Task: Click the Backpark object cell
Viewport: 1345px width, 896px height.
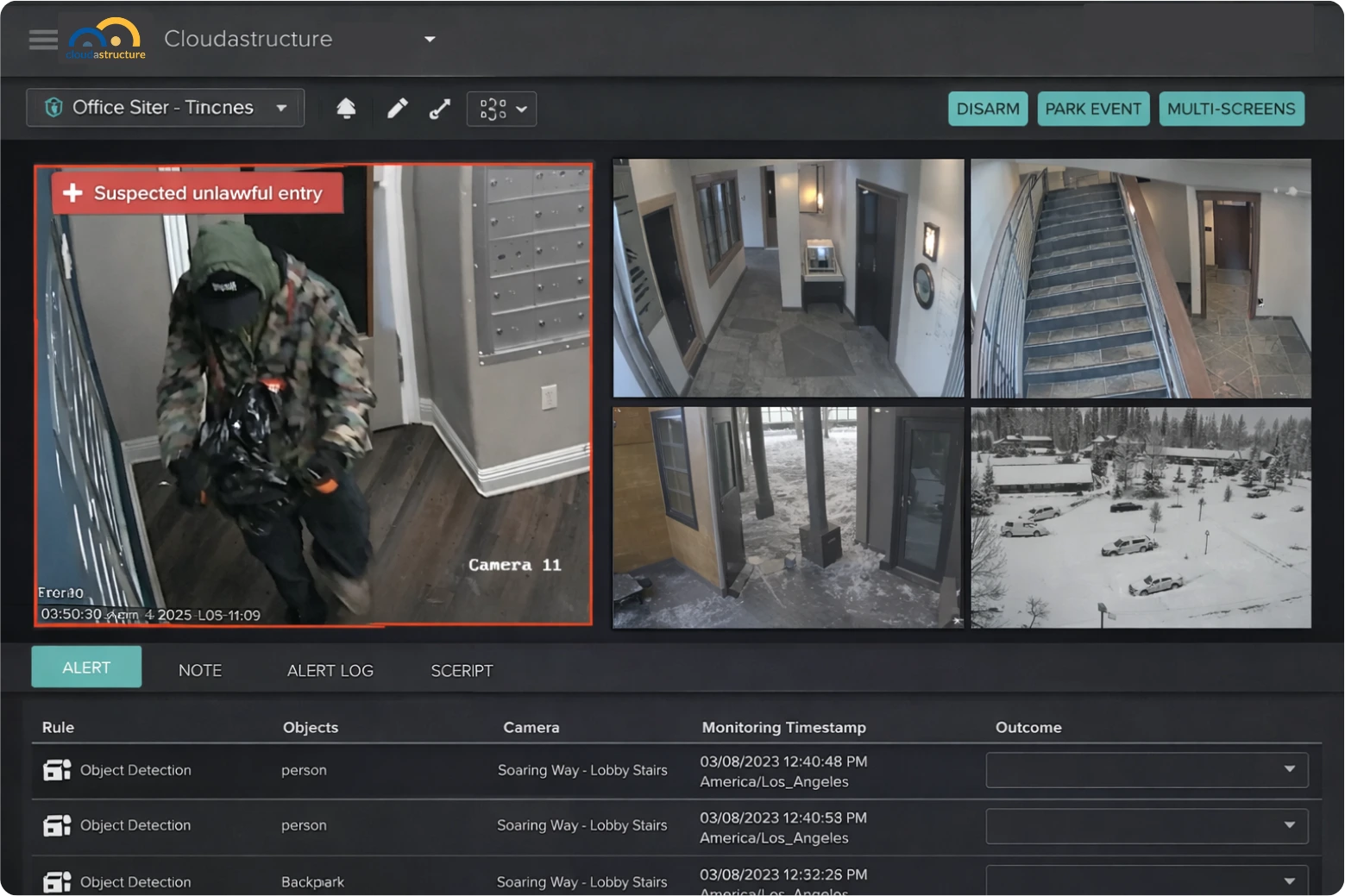Action: pyautogui.click(x=312, y=882)
